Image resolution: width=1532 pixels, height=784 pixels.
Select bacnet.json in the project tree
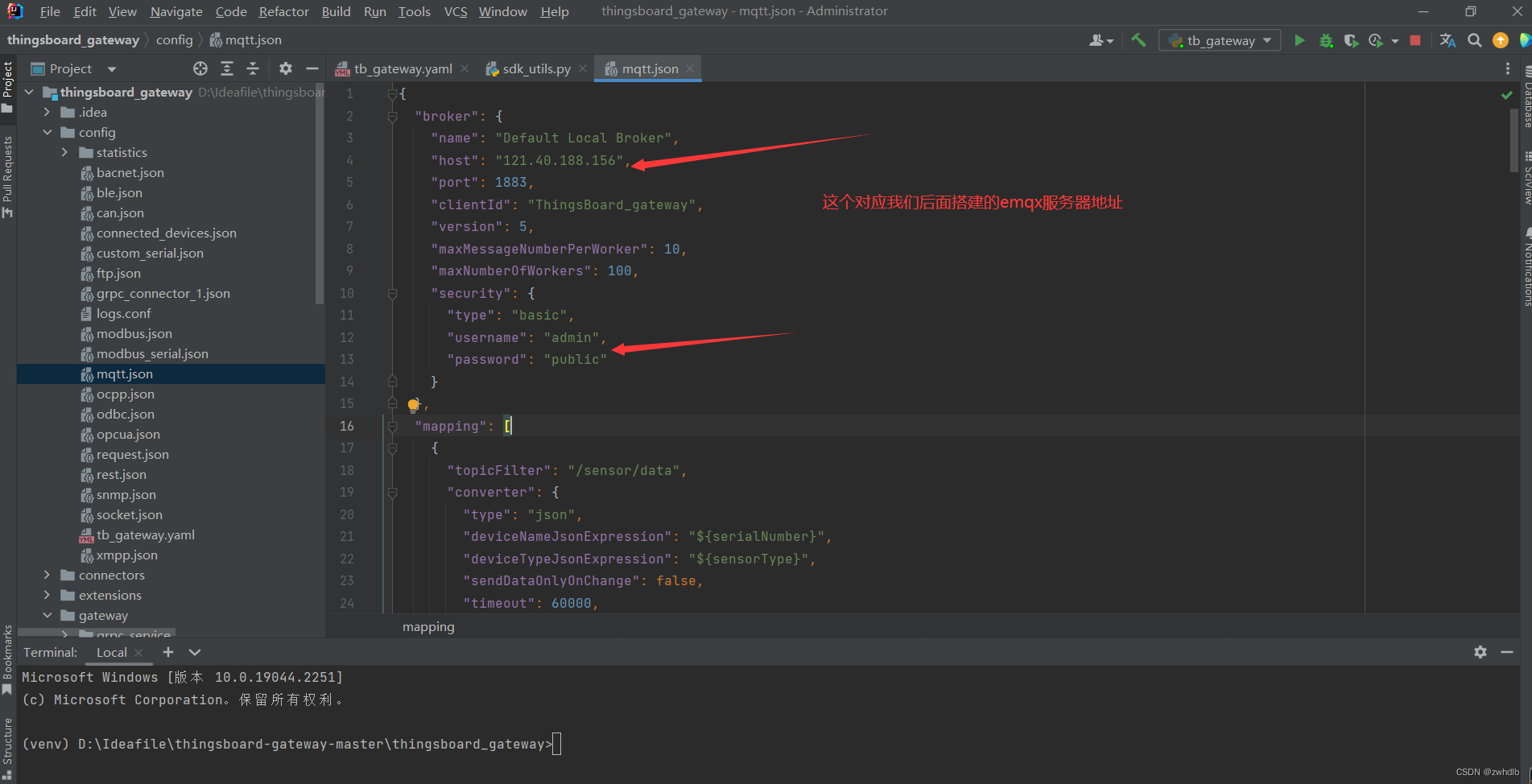click(x=130, y=172)
